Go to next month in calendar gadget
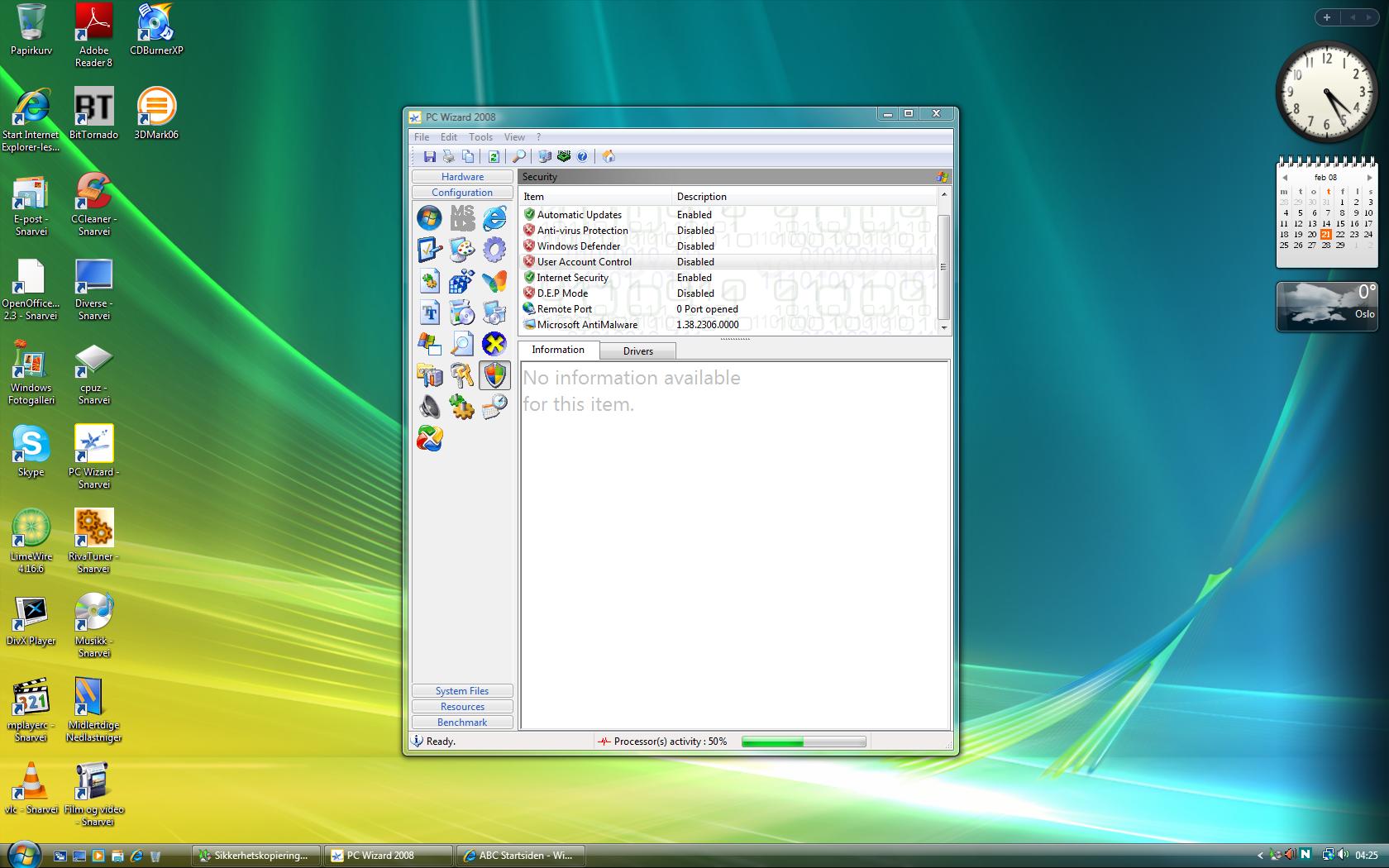 (x=1369, y=178)
